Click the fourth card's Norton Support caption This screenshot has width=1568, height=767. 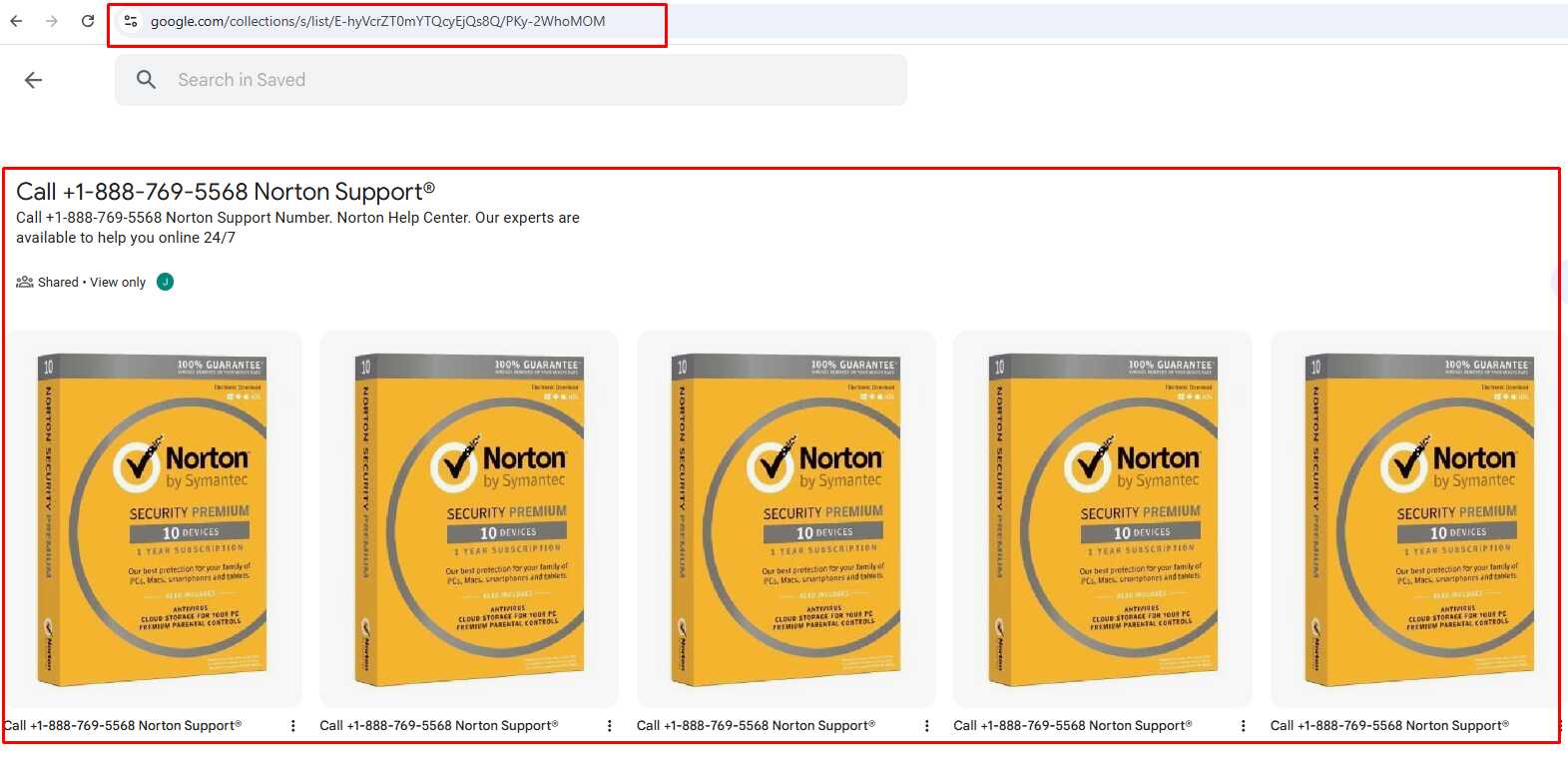pyautogui.click(x=1073, y=726)
